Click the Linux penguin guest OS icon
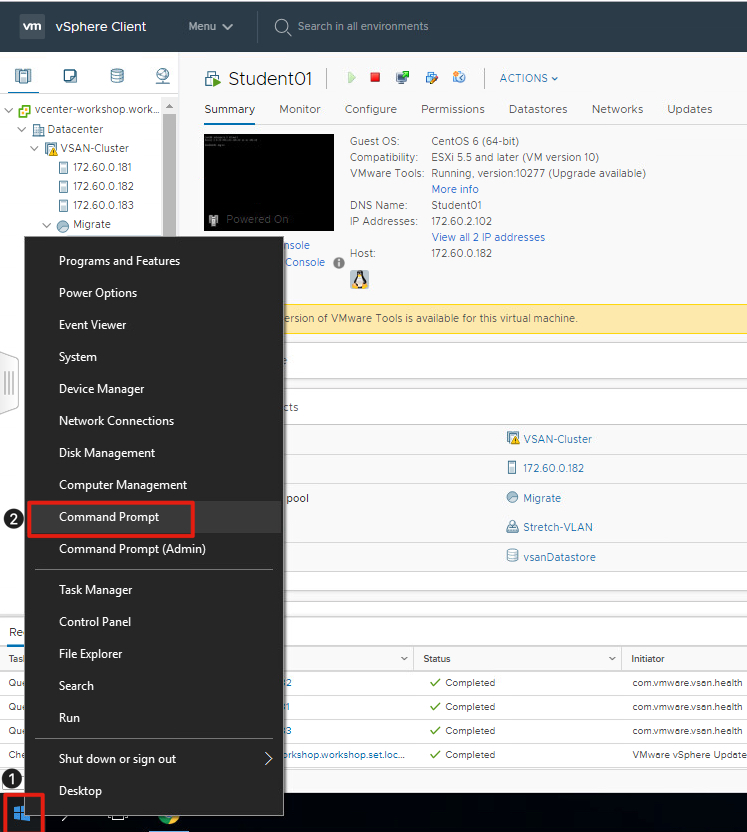747x832 pixels. (359, 279)
